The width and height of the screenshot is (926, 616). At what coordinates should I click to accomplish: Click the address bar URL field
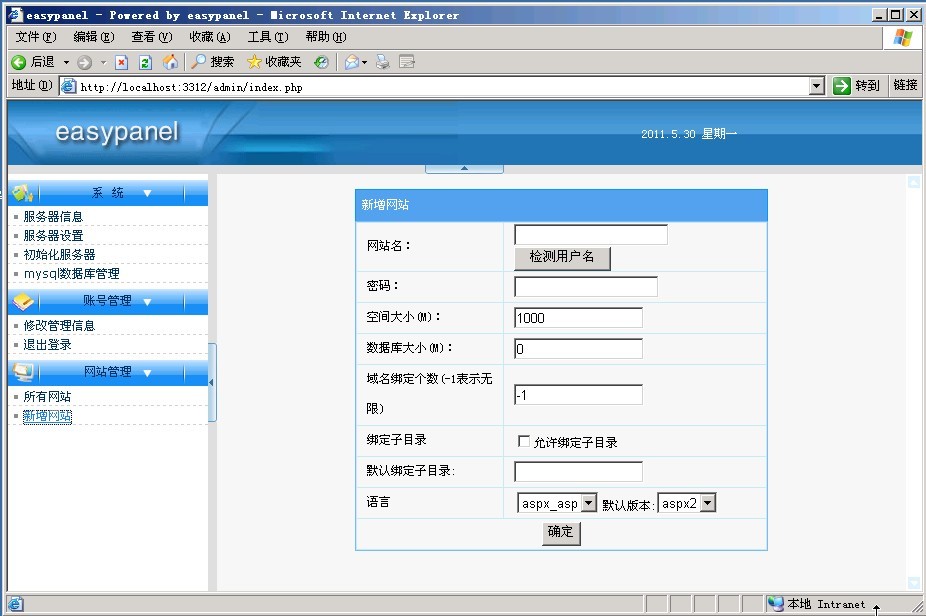coord(440,87)
